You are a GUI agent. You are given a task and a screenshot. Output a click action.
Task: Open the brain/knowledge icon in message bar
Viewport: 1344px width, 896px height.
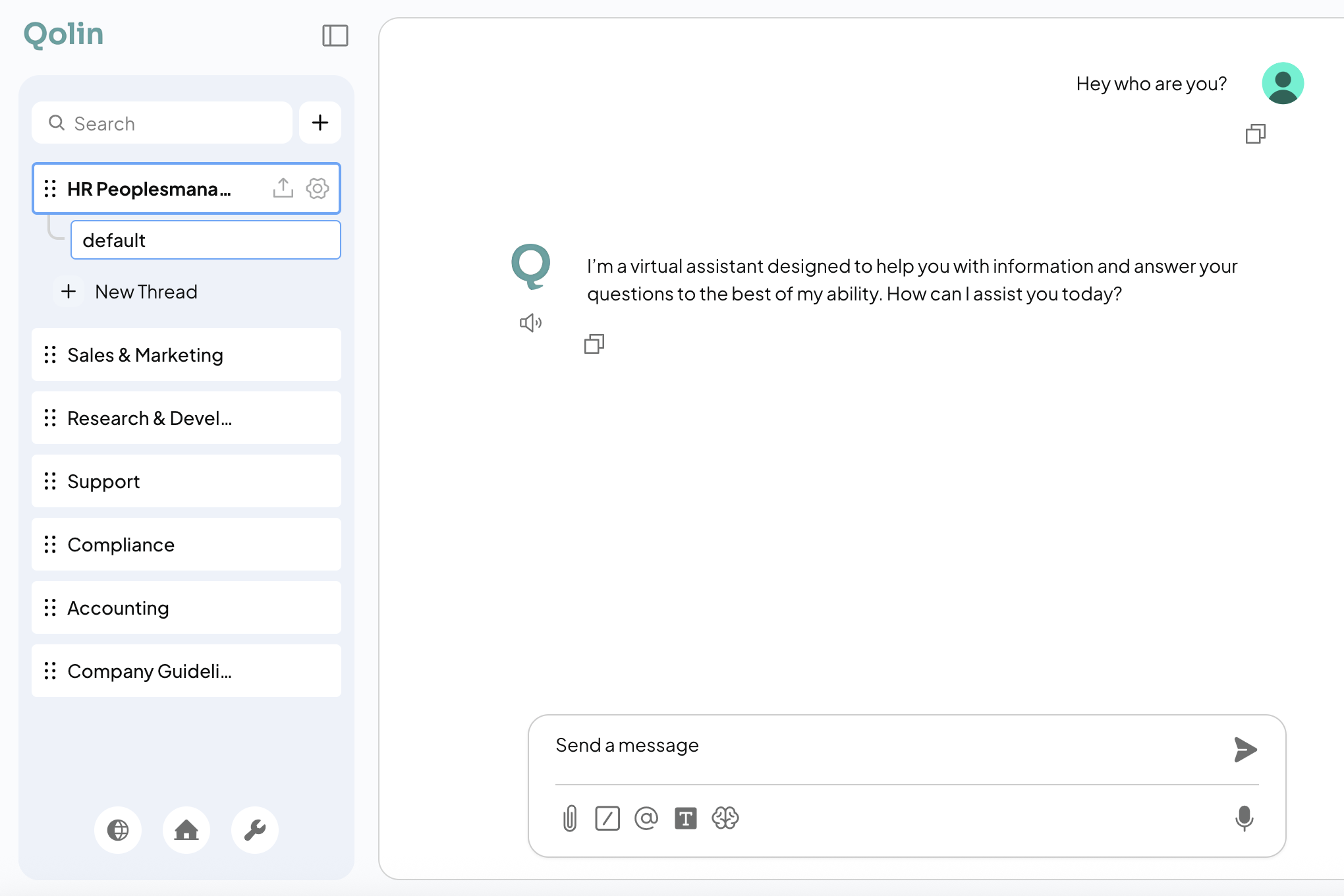(725, 818)
